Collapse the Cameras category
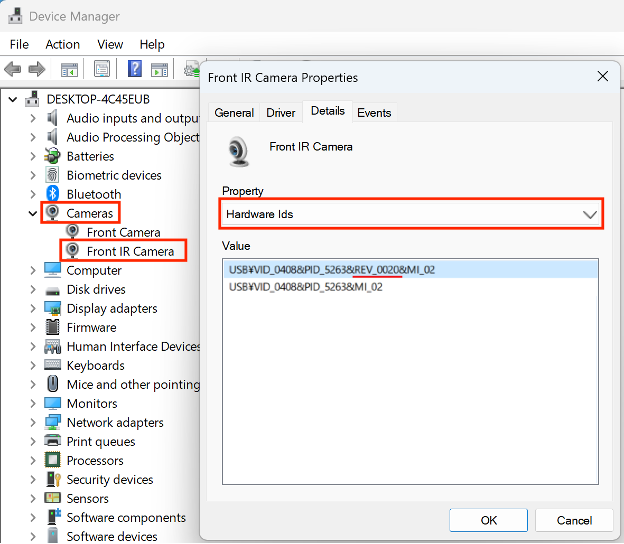 [x=33, y=213]
